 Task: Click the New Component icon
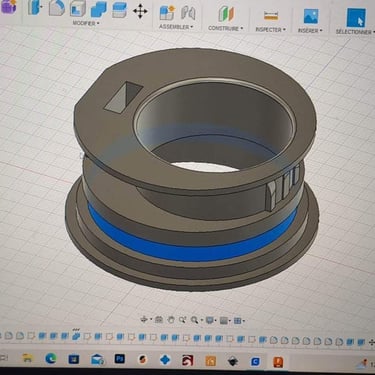point(167,13)
